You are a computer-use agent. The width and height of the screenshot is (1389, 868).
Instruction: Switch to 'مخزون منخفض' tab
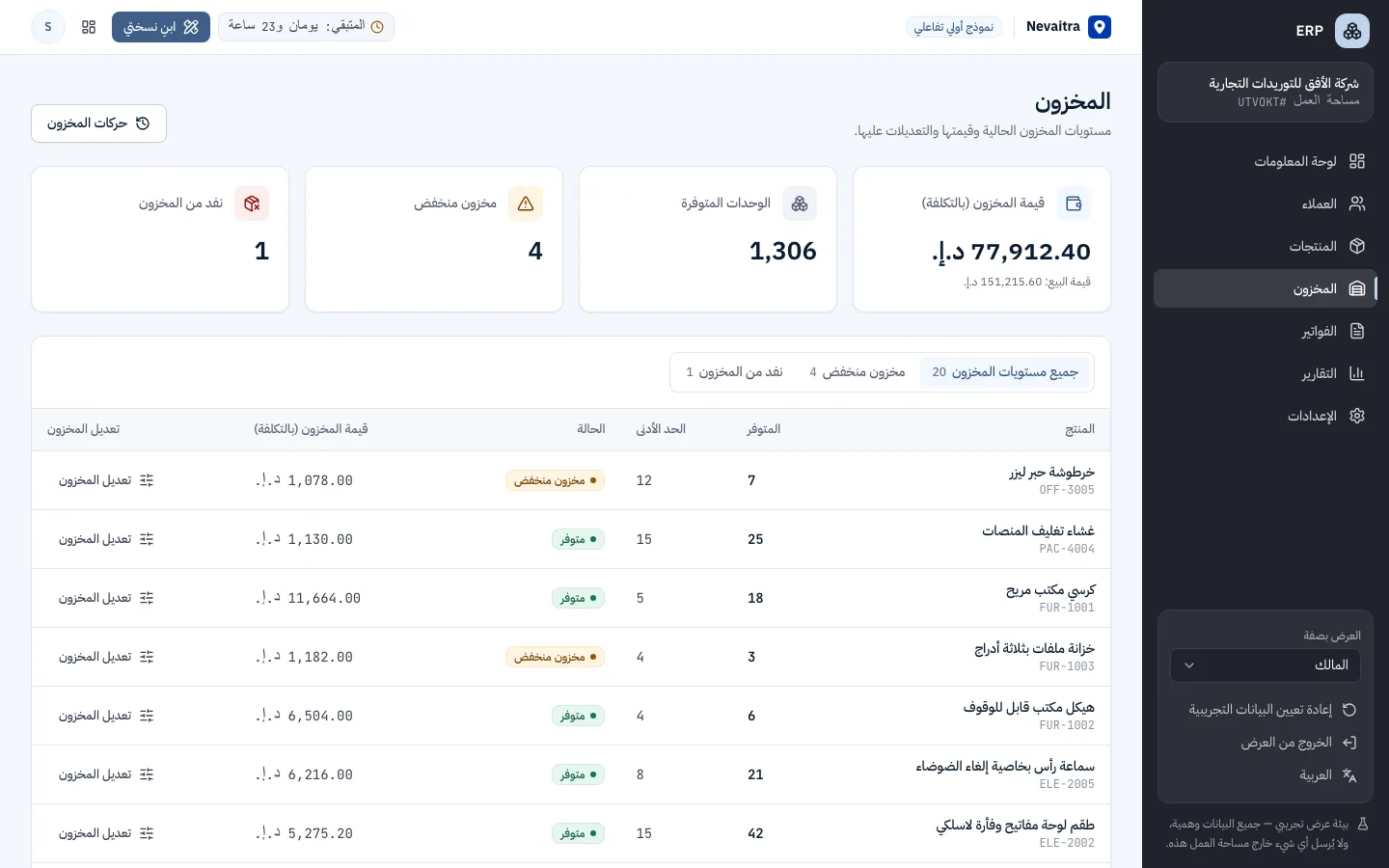click(858, 372)
